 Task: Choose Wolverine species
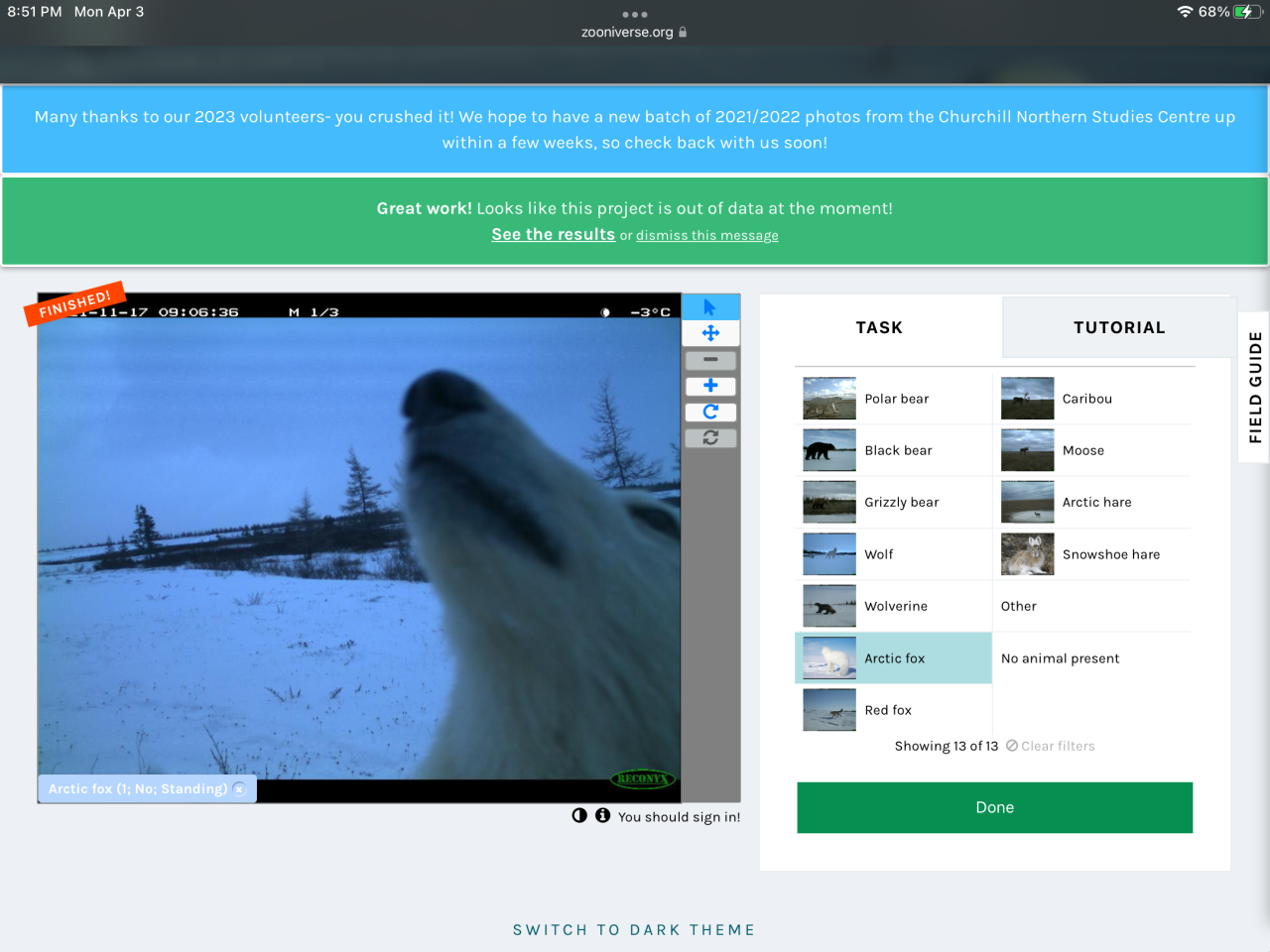point(894,606)
